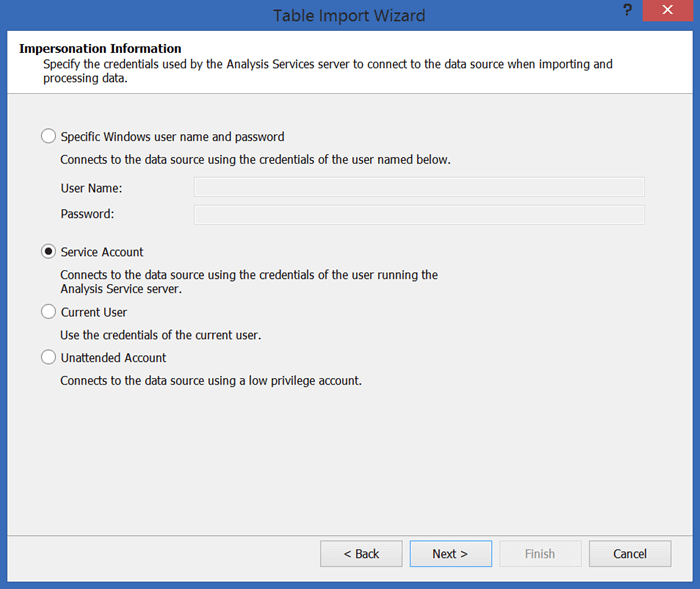
Task: Proceed with the Next button
Action: tap(451, 554)
